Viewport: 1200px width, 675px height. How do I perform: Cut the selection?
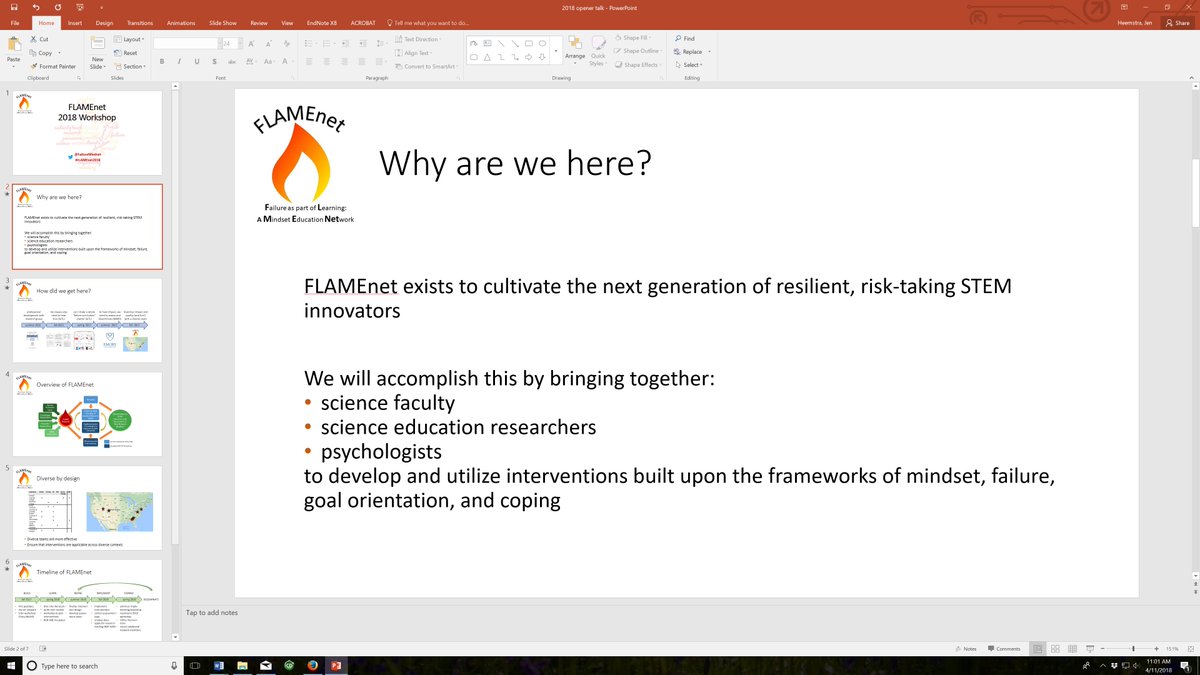click(39, 39)
